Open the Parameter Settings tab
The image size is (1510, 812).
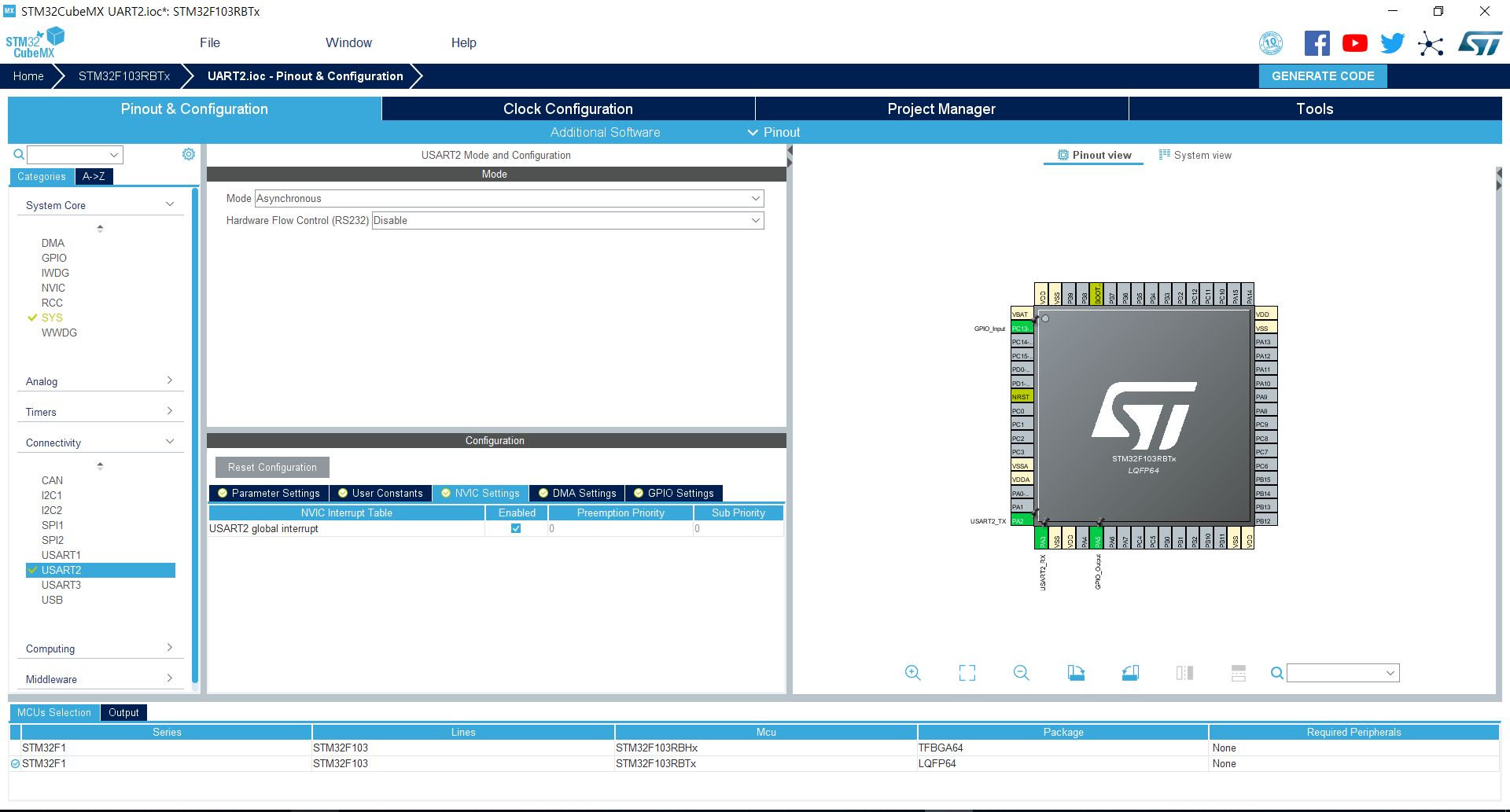click(268, 493)
